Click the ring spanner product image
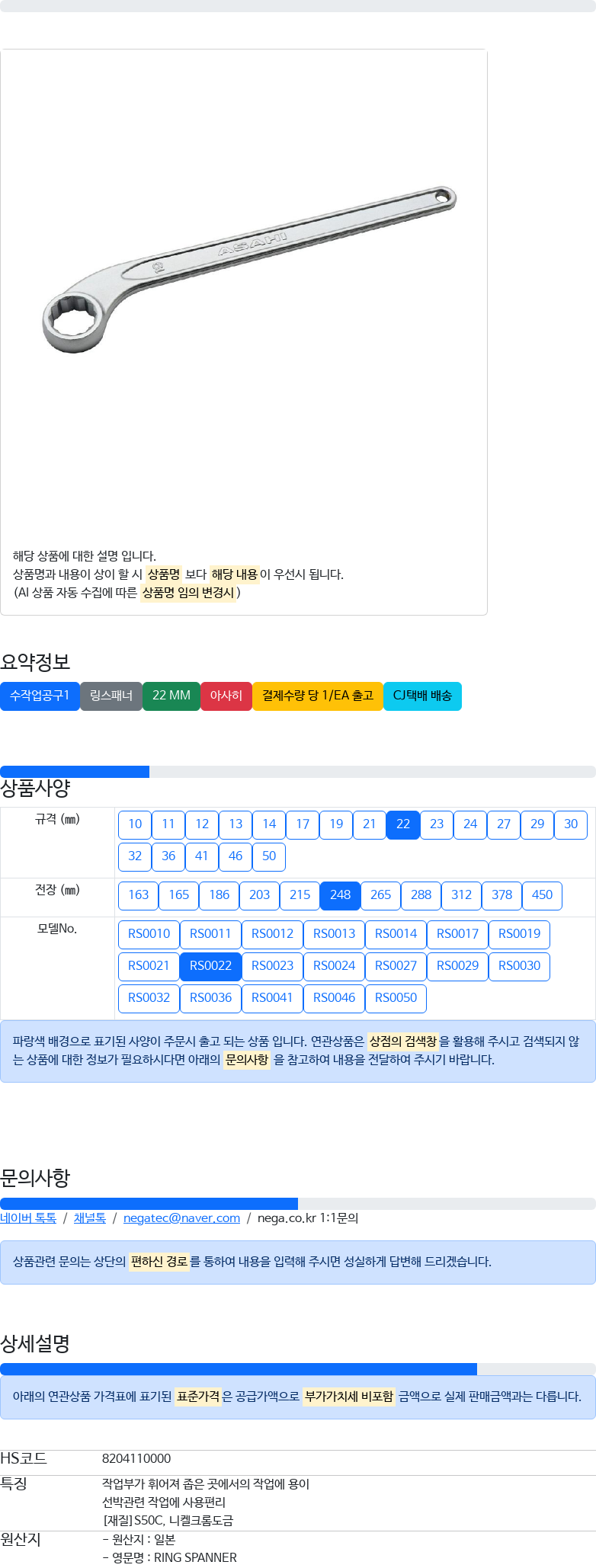The height and width of the screenshot is (1568, 596). [x=248, y=270]
